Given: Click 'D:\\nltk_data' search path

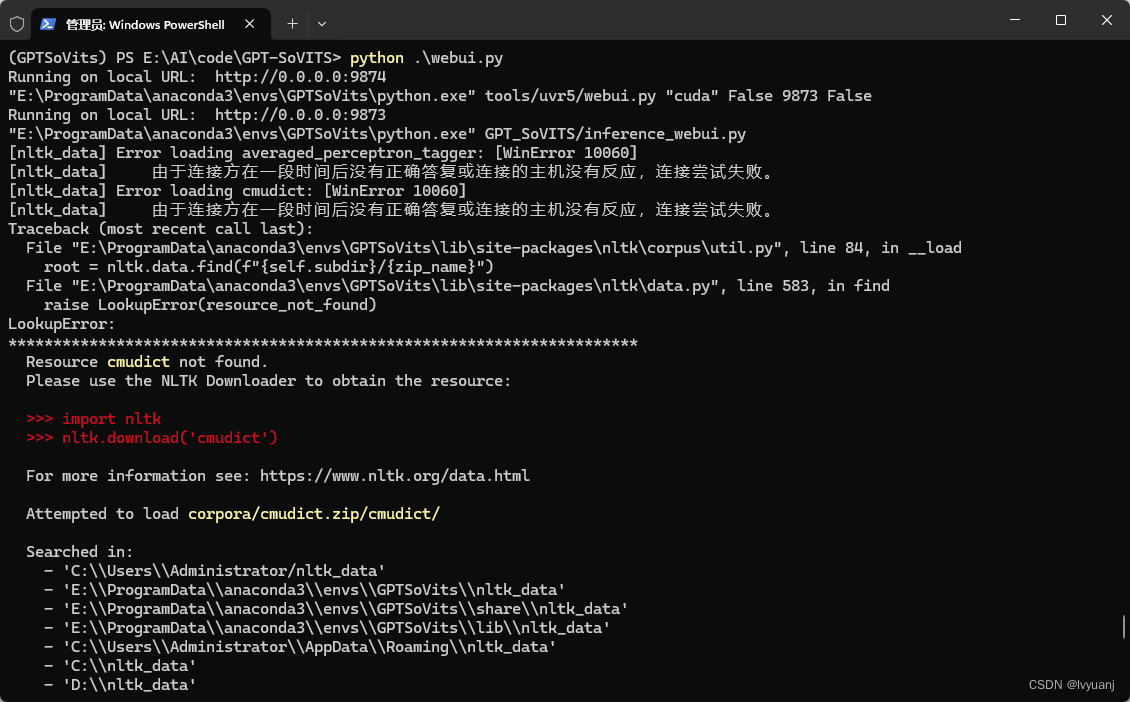Looking at the screenshot, I should click(129, 685).
